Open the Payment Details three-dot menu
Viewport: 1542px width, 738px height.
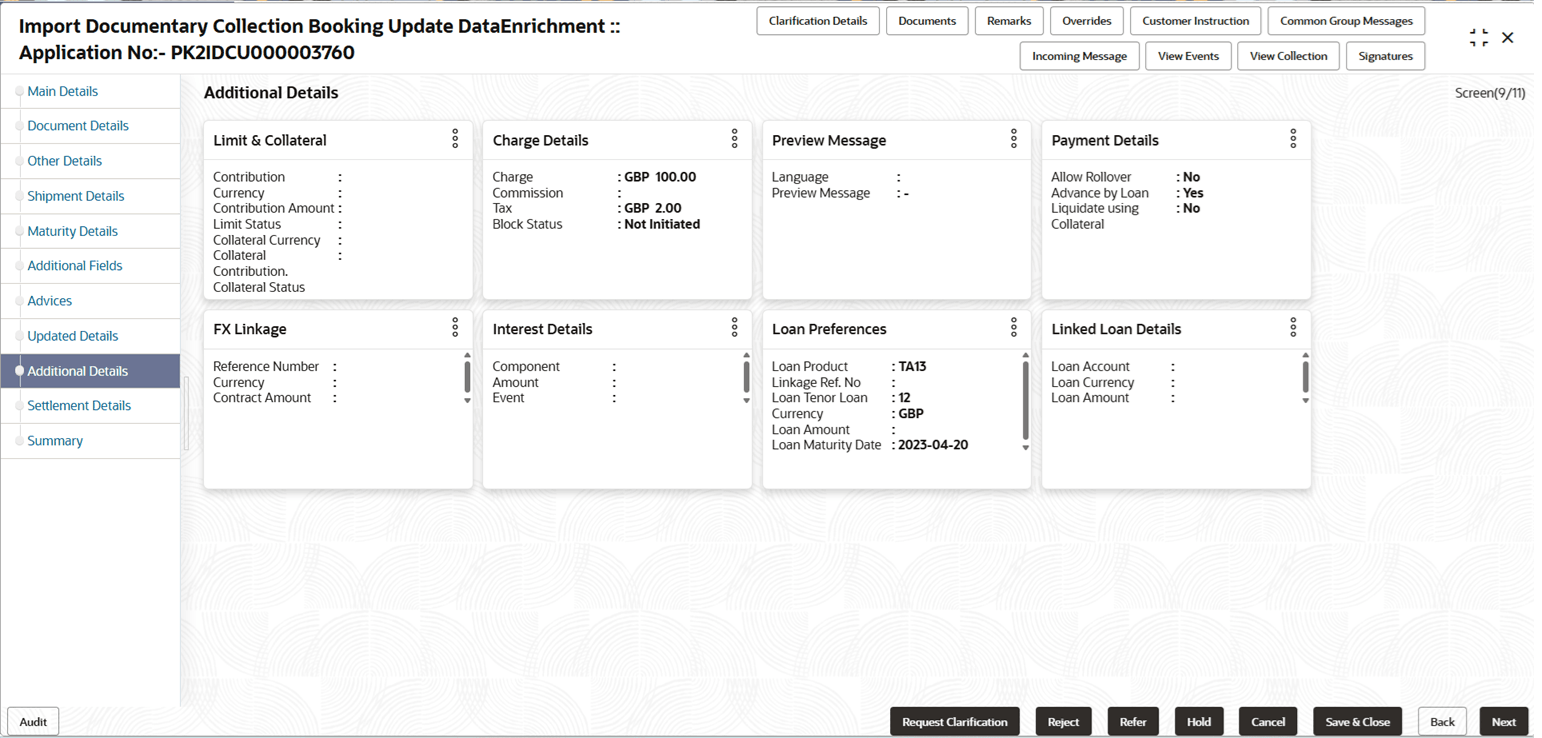pos(1293,139)
